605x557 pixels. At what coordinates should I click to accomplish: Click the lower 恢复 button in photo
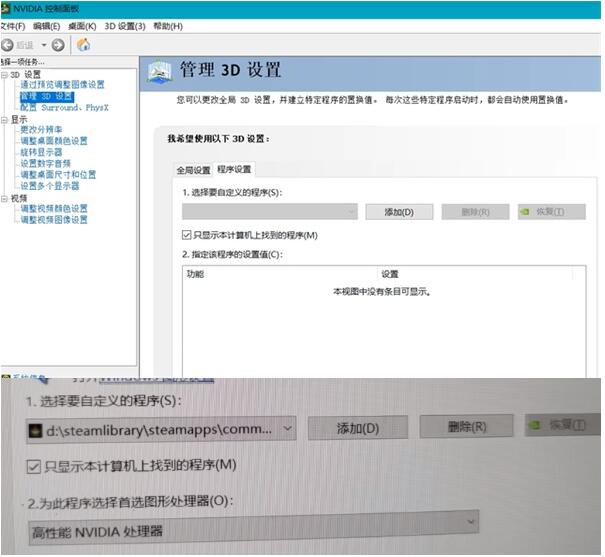[x=563, y=425]
